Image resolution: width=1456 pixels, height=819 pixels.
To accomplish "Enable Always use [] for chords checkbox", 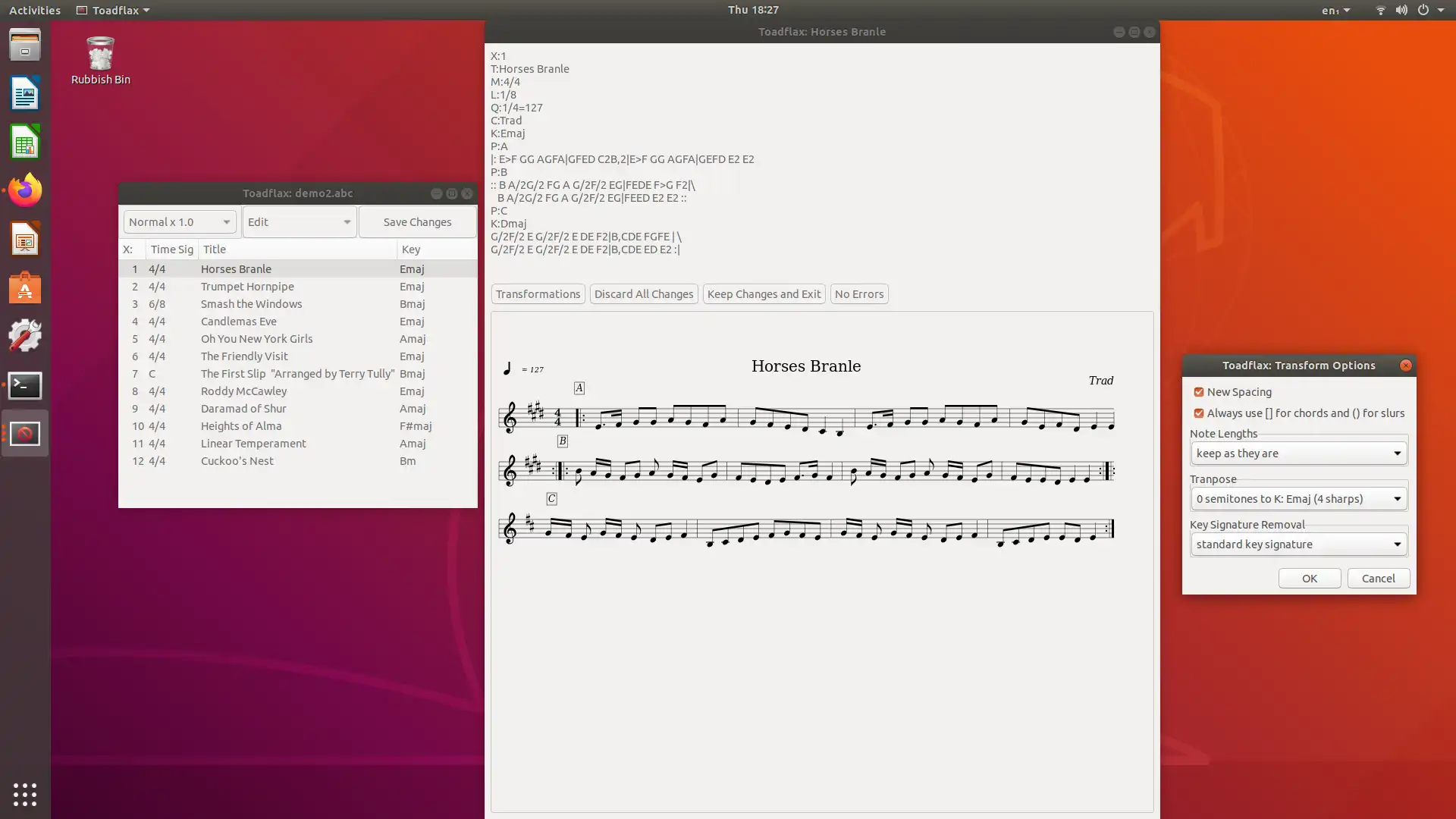I will tap(1199, 413).
